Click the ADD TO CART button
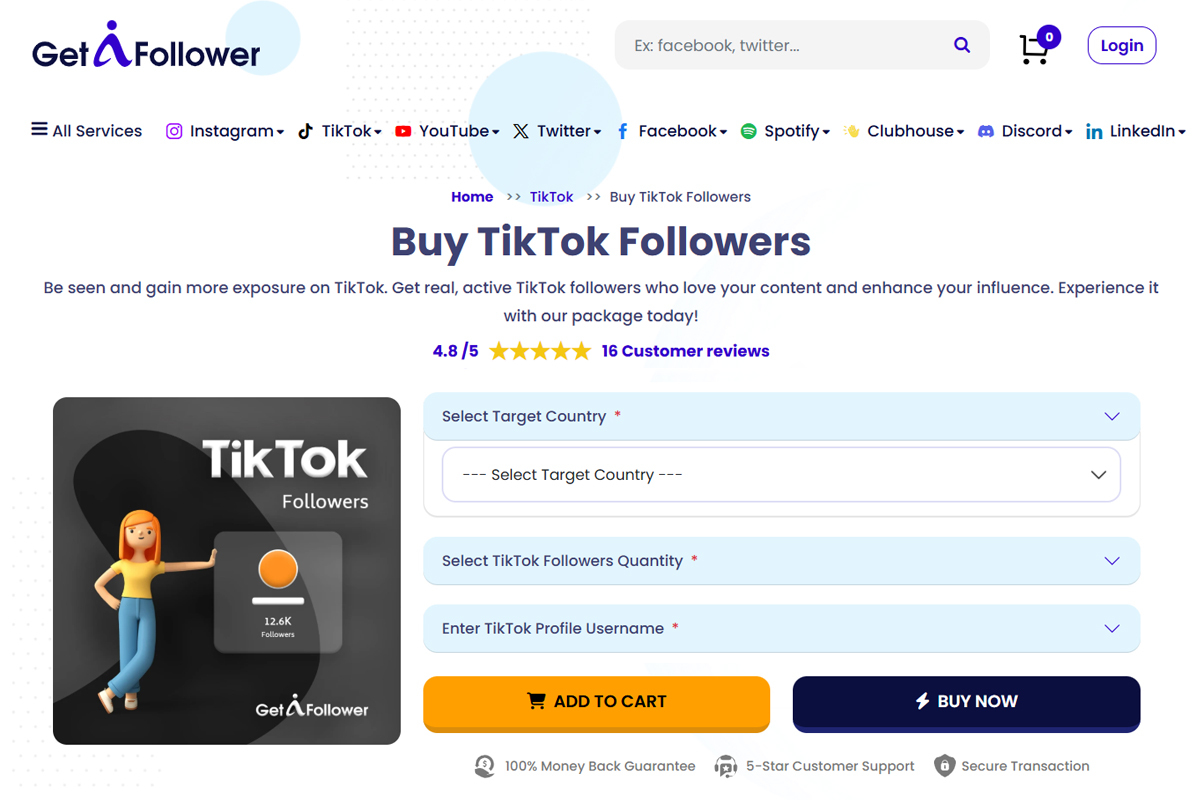 [597, 702]
